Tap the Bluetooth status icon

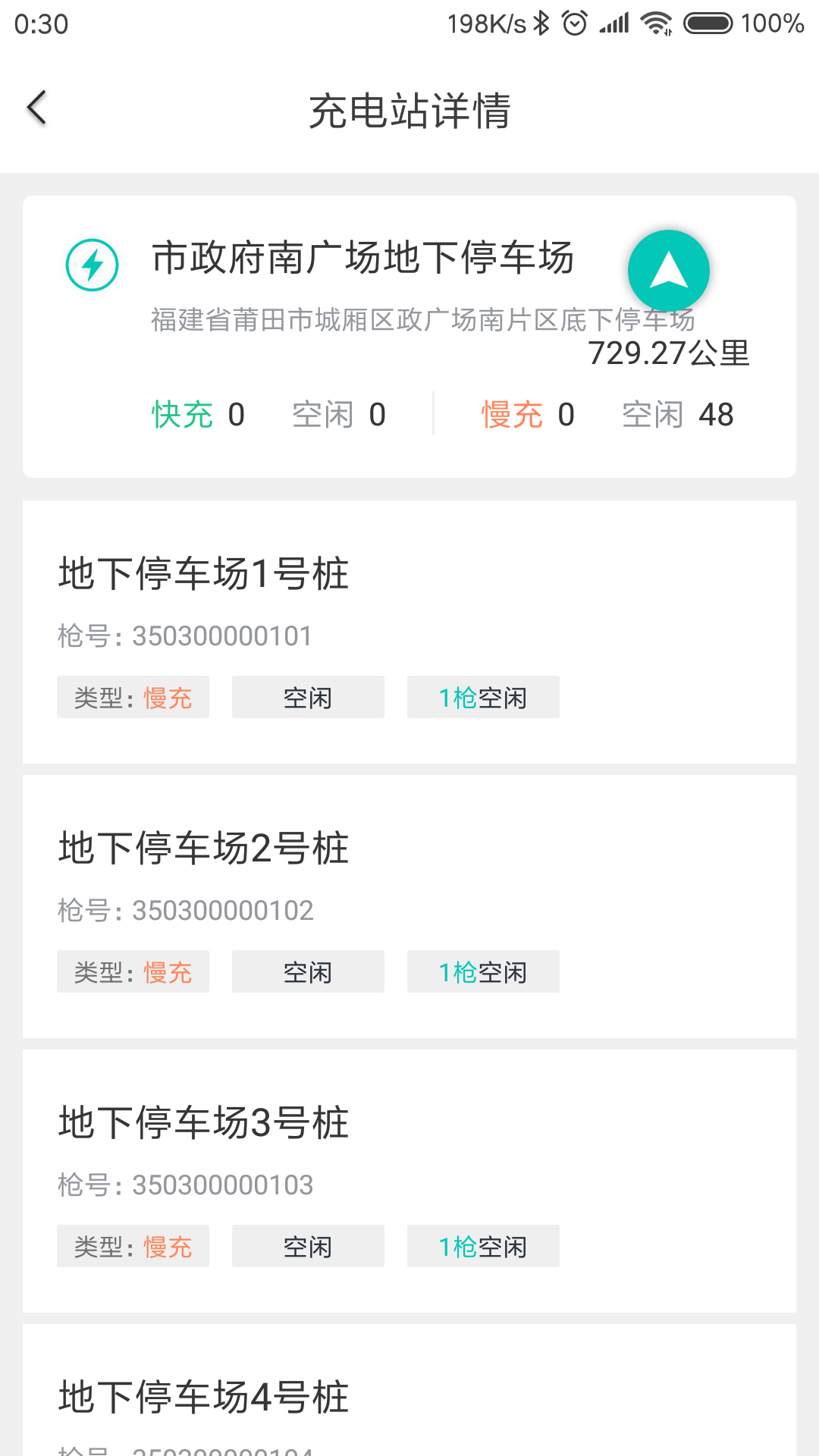[x=541, y=24]
